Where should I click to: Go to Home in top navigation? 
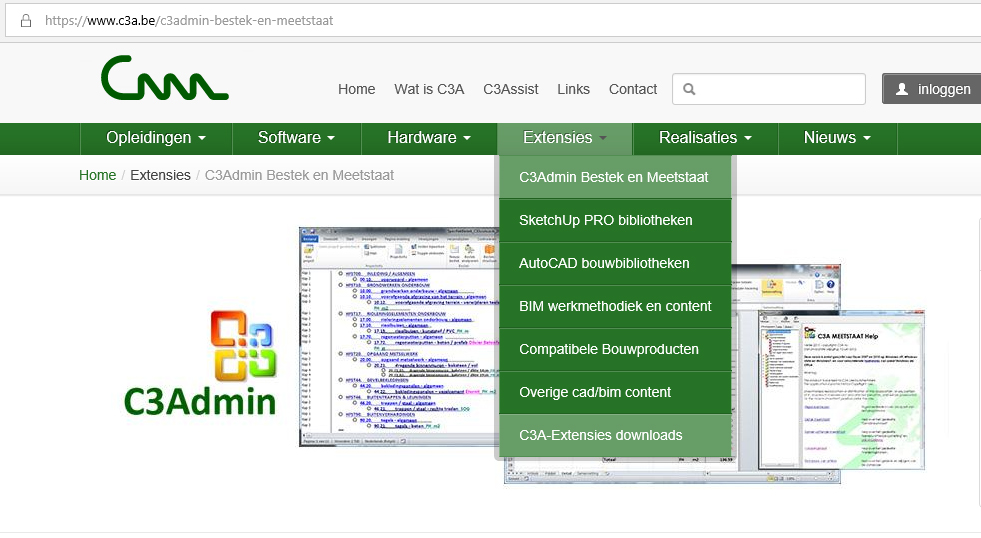point(357,89)
